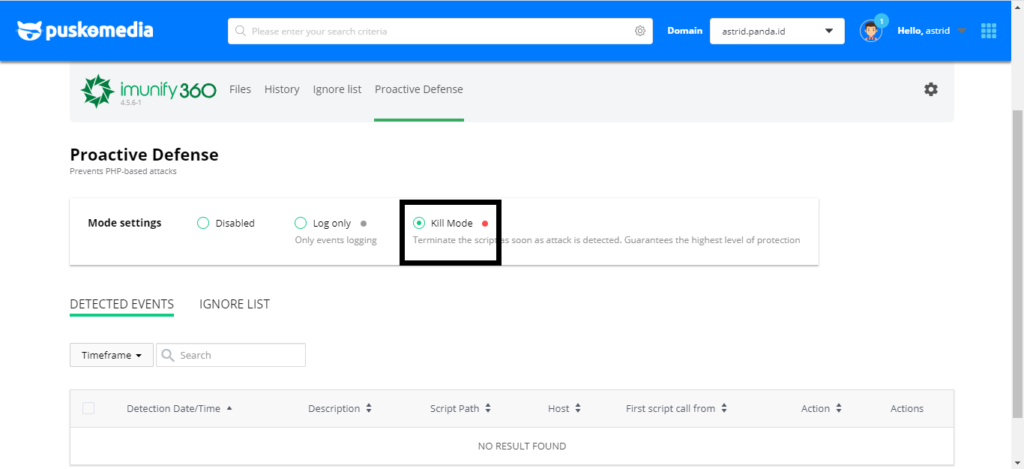The height and width of the screenshot is (469, 1024).
Task: Choose the Kill Mode radio button
Action: [419, 223]
